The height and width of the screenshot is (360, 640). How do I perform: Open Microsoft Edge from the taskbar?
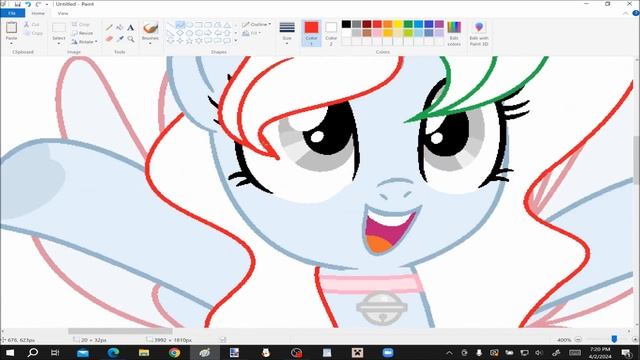point(113,353)
